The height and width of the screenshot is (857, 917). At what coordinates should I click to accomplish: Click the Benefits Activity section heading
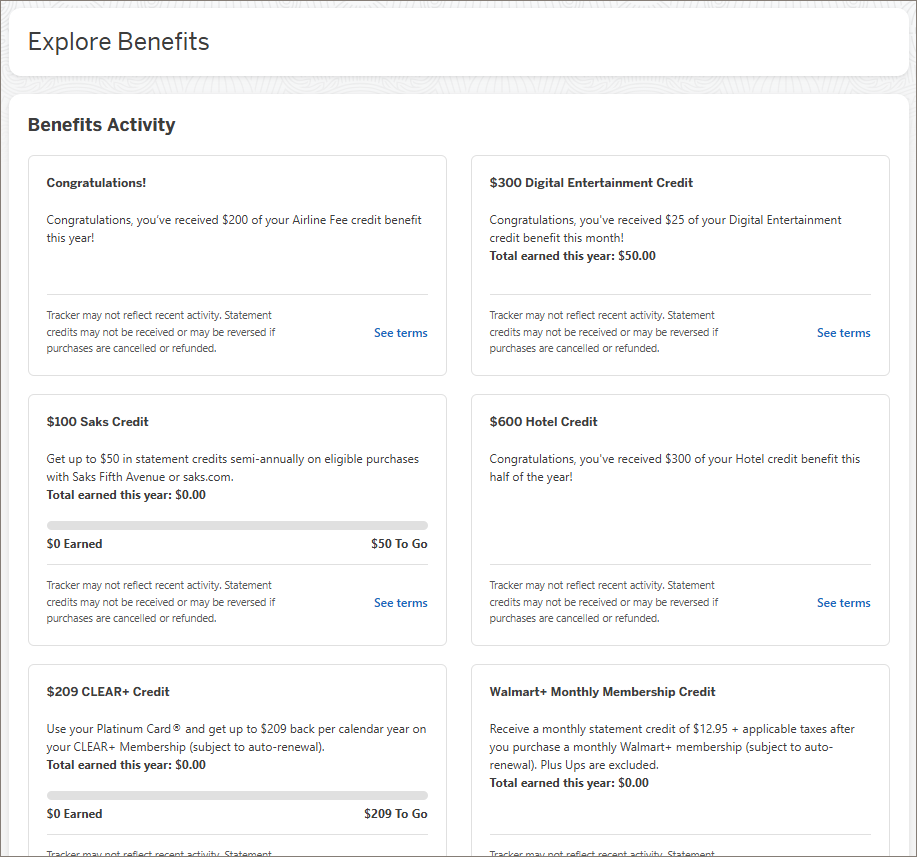(102, 125)
